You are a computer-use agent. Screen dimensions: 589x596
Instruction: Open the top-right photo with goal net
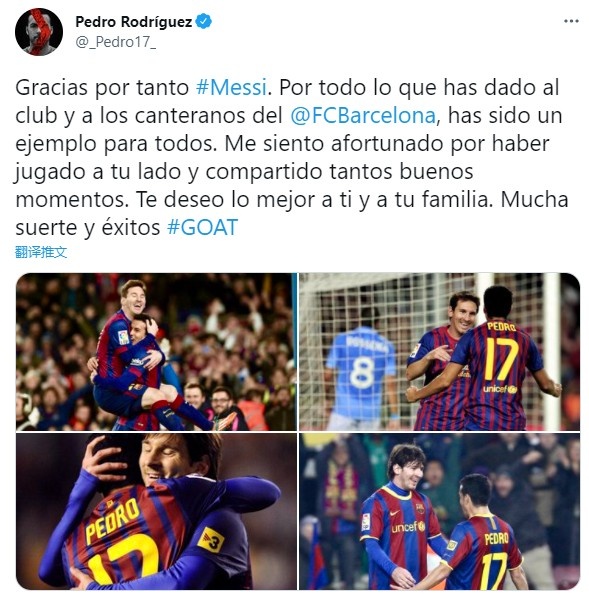point(440,352)
